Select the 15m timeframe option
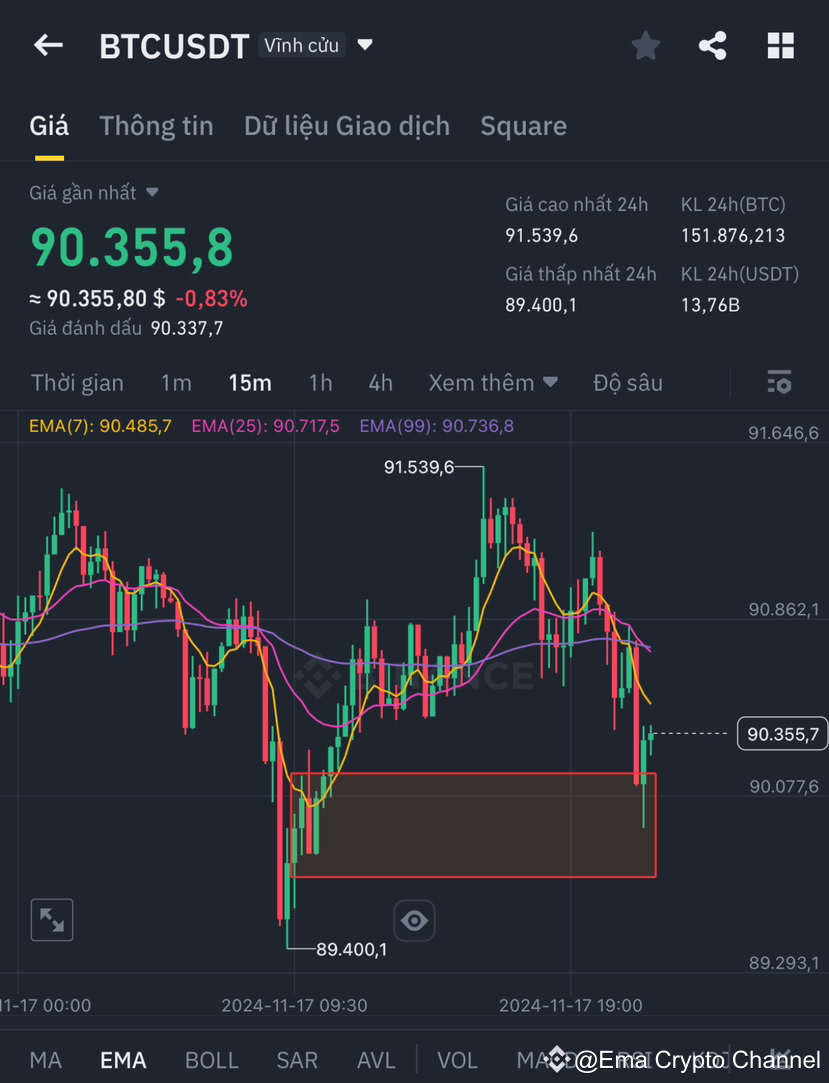 click(x=249, y=382)
